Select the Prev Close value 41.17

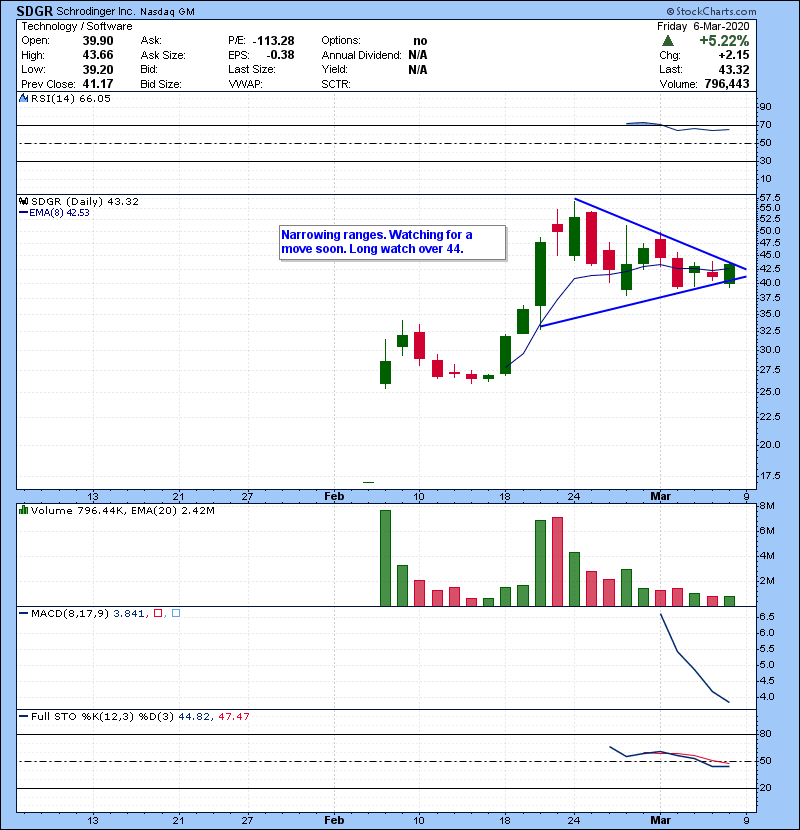[x=98, y=84]
